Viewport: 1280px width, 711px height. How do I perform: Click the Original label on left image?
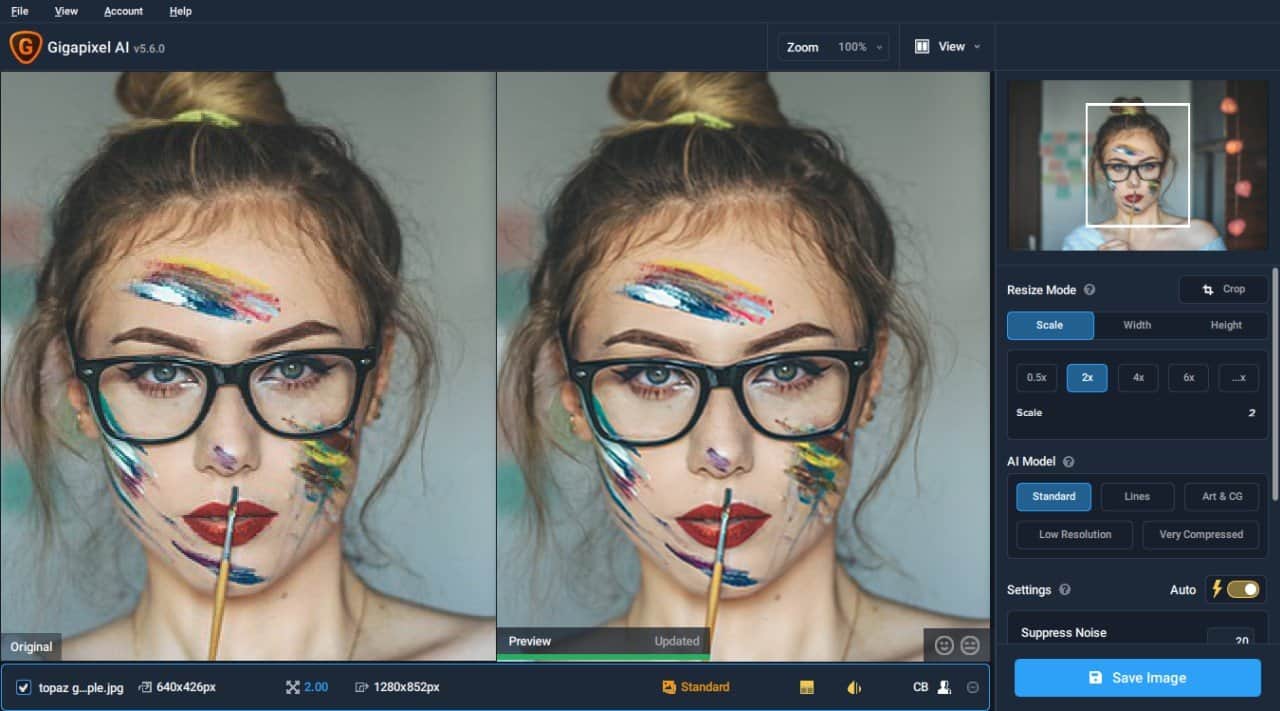tap(31, 647)
